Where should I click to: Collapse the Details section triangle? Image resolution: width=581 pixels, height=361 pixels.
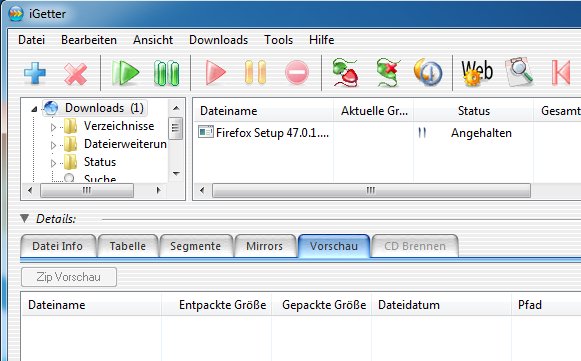pos(25,218)
